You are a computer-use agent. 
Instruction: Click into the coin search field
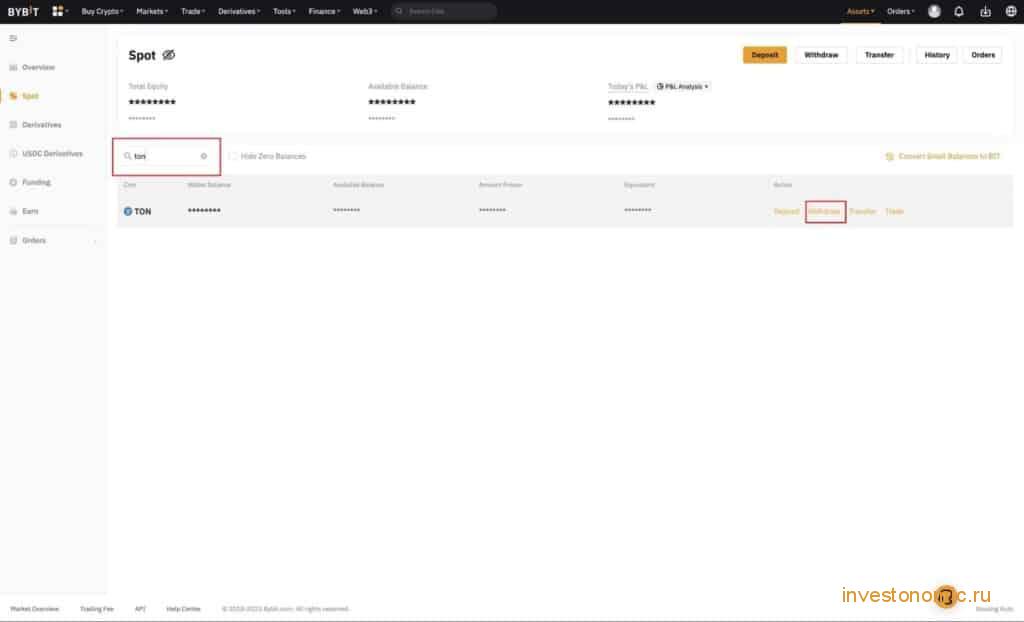pos(167,156)
